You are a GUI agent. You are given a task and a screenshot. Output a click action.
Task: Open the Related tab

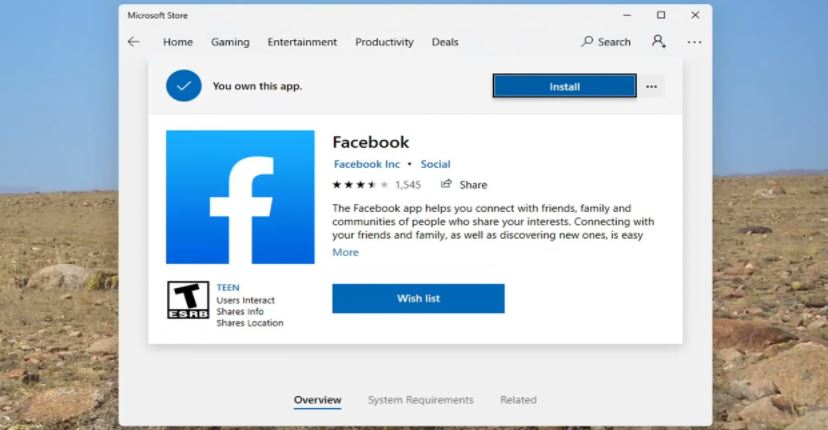pyautogui.click(x=518, y=400)
